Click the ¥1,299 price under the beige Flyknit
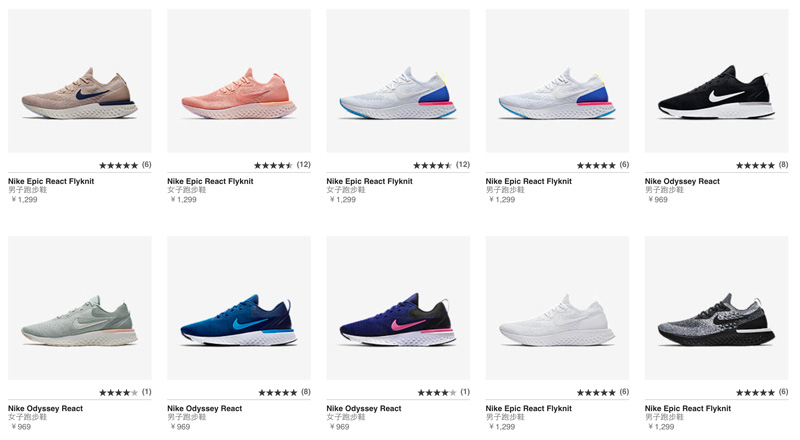 [x=24, y=199]
